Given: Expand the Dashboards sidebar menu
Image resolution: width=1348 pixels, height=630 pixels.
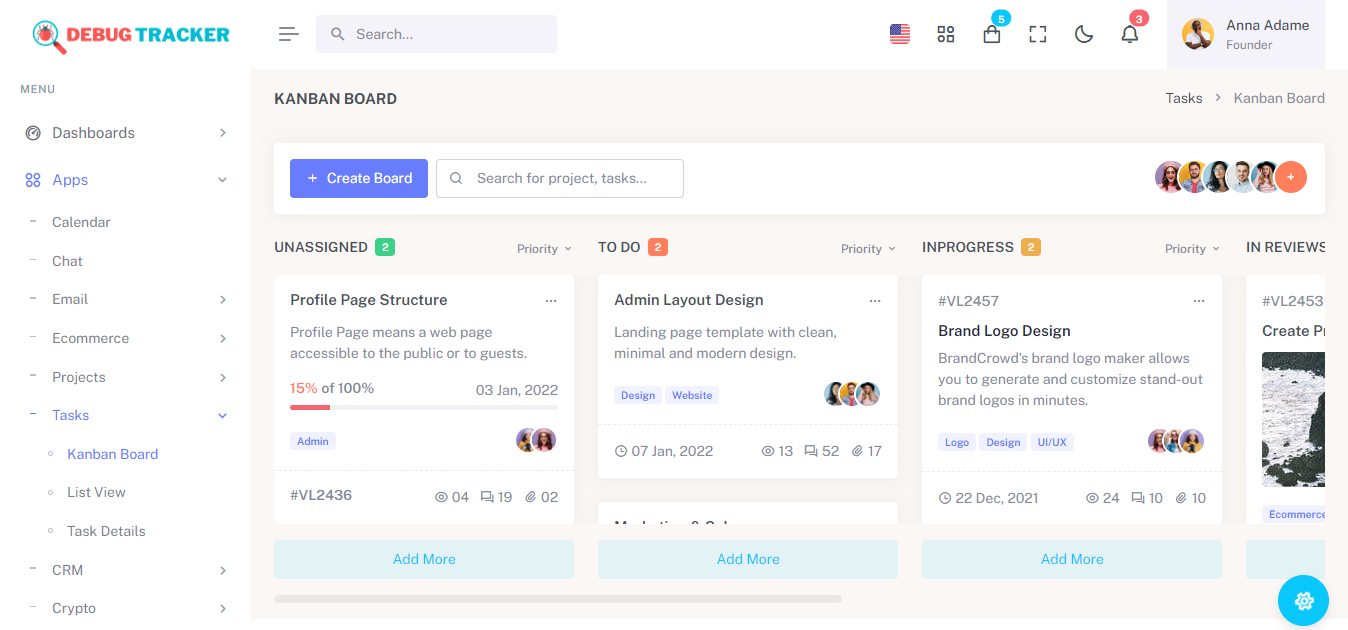Looking at the screenshot, I should (126, 133).
